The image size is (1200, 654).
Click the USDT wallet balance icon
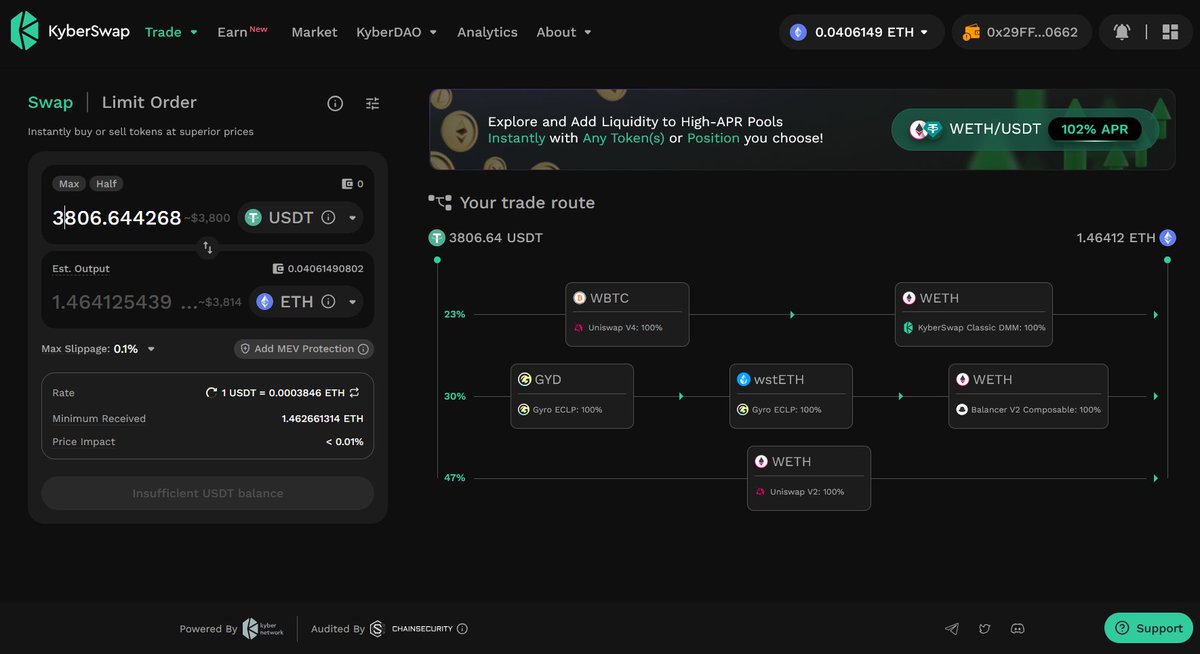point(347,184)
